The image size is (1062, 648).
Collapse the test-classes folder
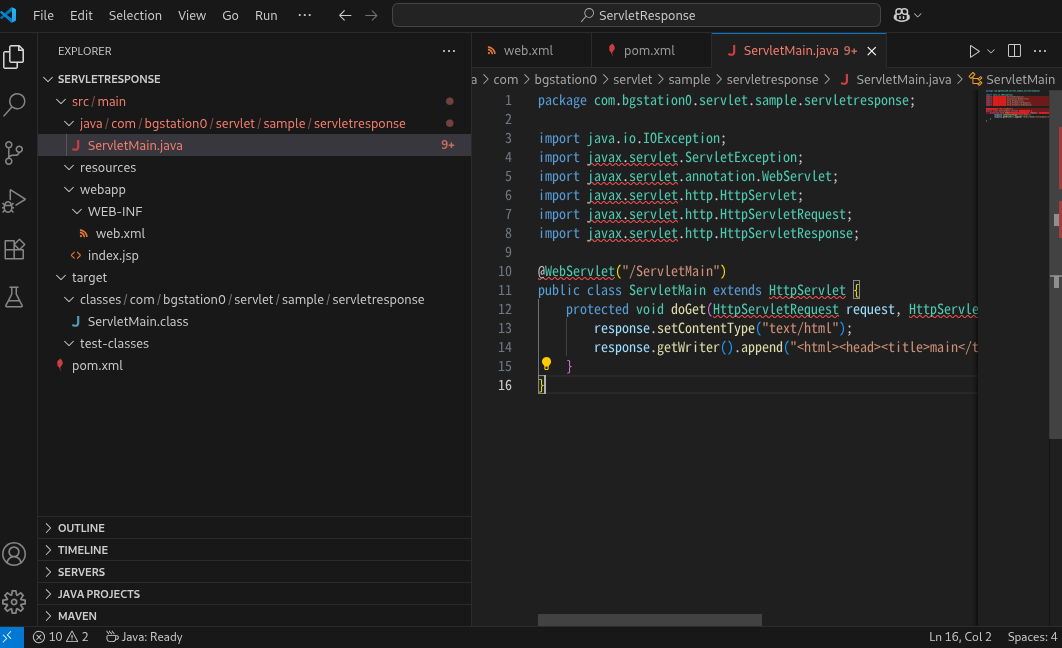pyautogui.click(x=69, y=343)
